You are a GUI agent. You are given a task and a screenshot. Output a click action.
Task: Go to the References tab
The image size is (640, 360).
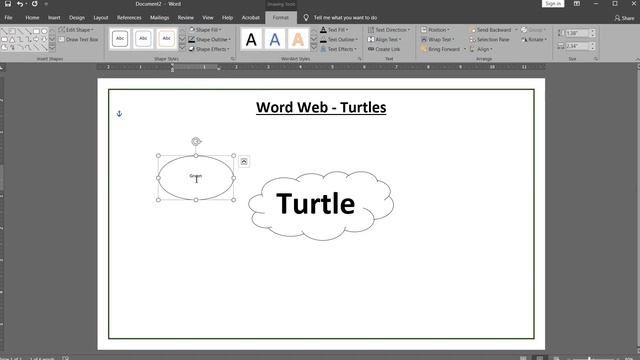point(129,18)
